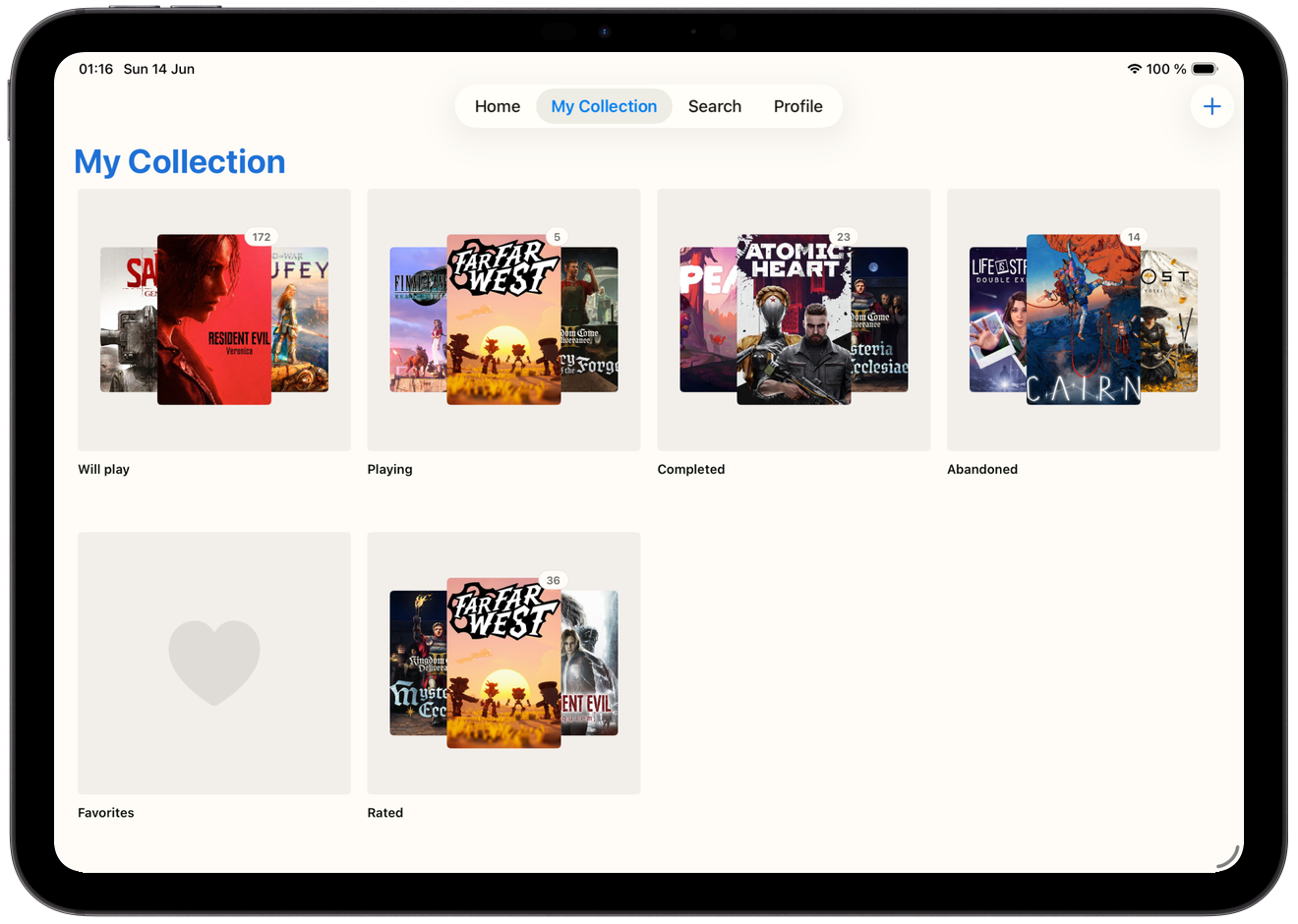The height and width of the screenshot is (924, 1298).
Task: Open the Resident Evil Veronica cover
Action: [x=214, y=319]
